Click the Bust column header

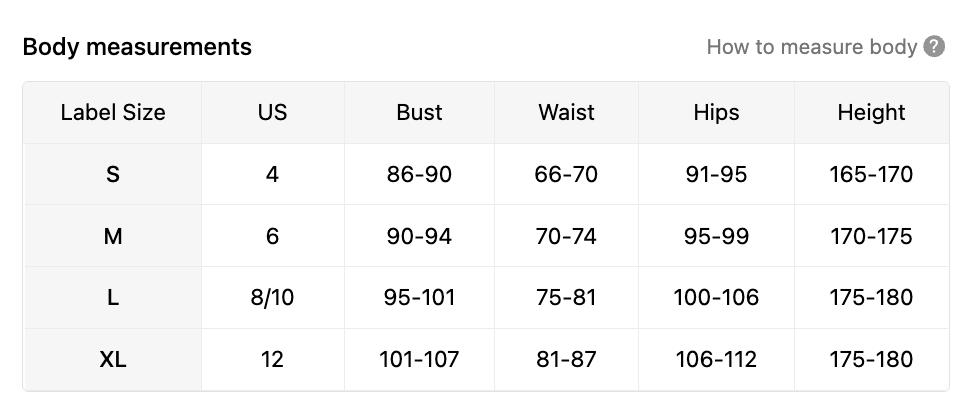click(x=419, y=113)
